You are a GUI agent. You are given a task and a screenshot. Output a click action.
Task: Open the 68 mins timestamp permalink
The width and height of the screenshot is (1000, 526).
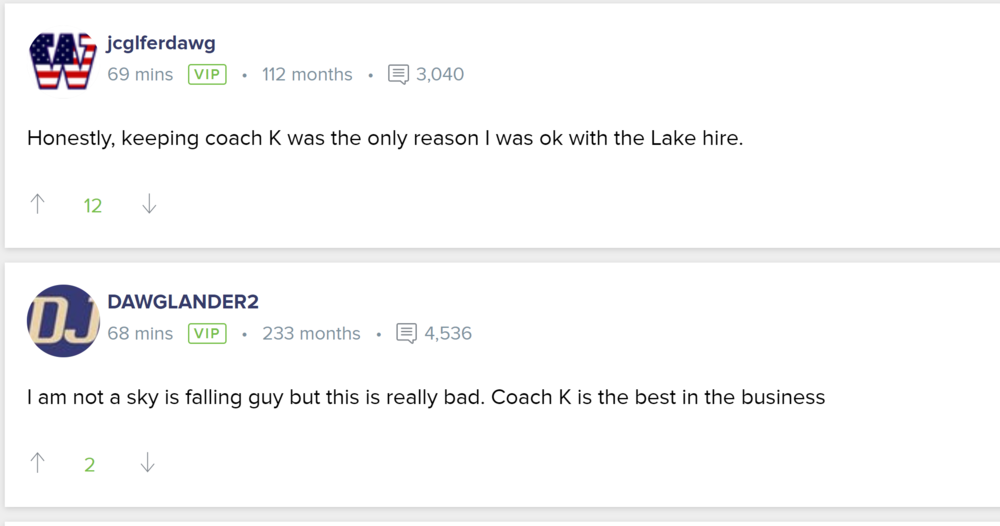[x=140, y=333]
